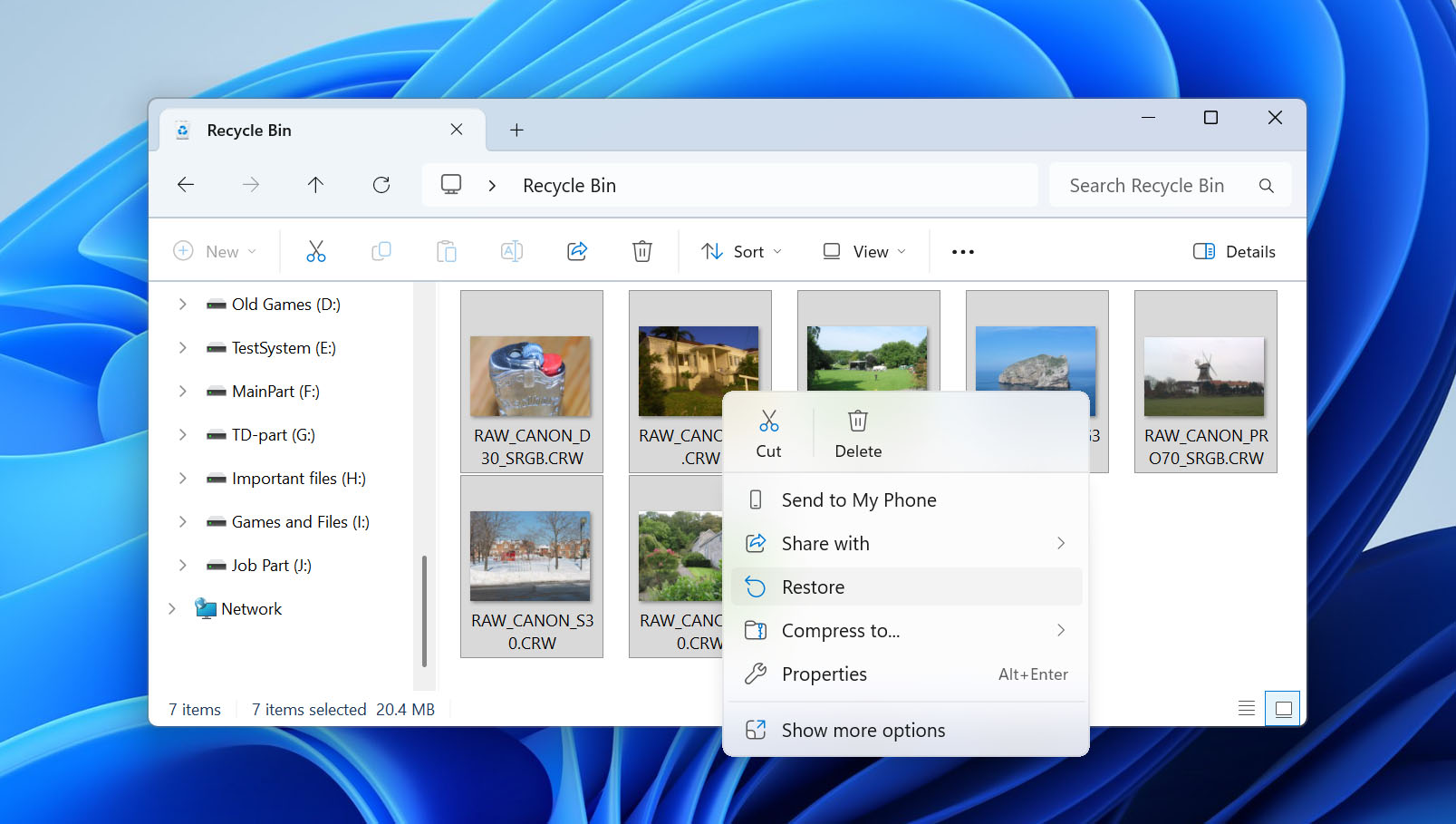The image size is (1456, 824).
Task: Open the See more ellipsis menu
Action: (x=963, y=252)
